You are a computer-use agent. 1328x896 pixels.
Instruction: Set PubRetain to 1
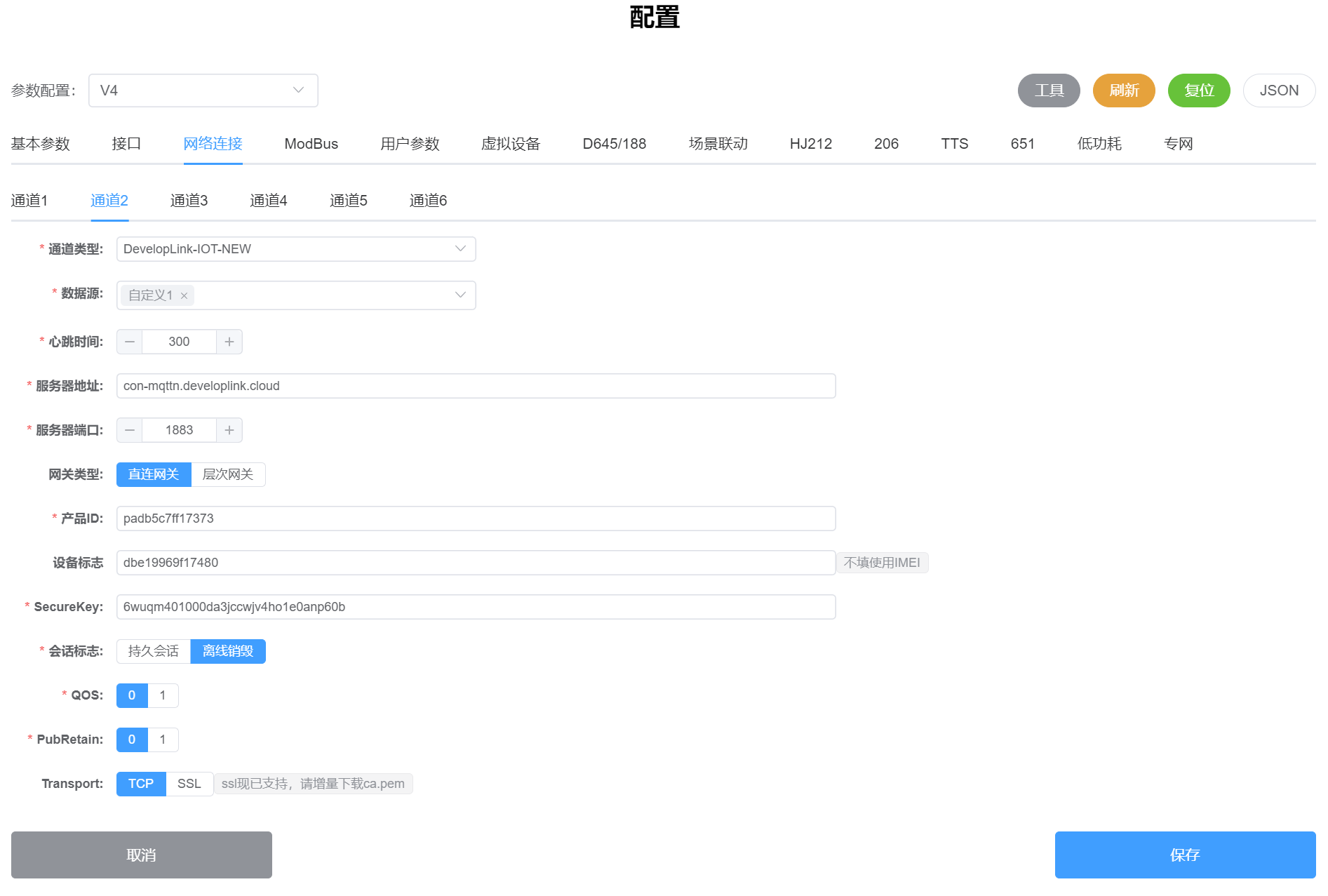pos(163,740)
